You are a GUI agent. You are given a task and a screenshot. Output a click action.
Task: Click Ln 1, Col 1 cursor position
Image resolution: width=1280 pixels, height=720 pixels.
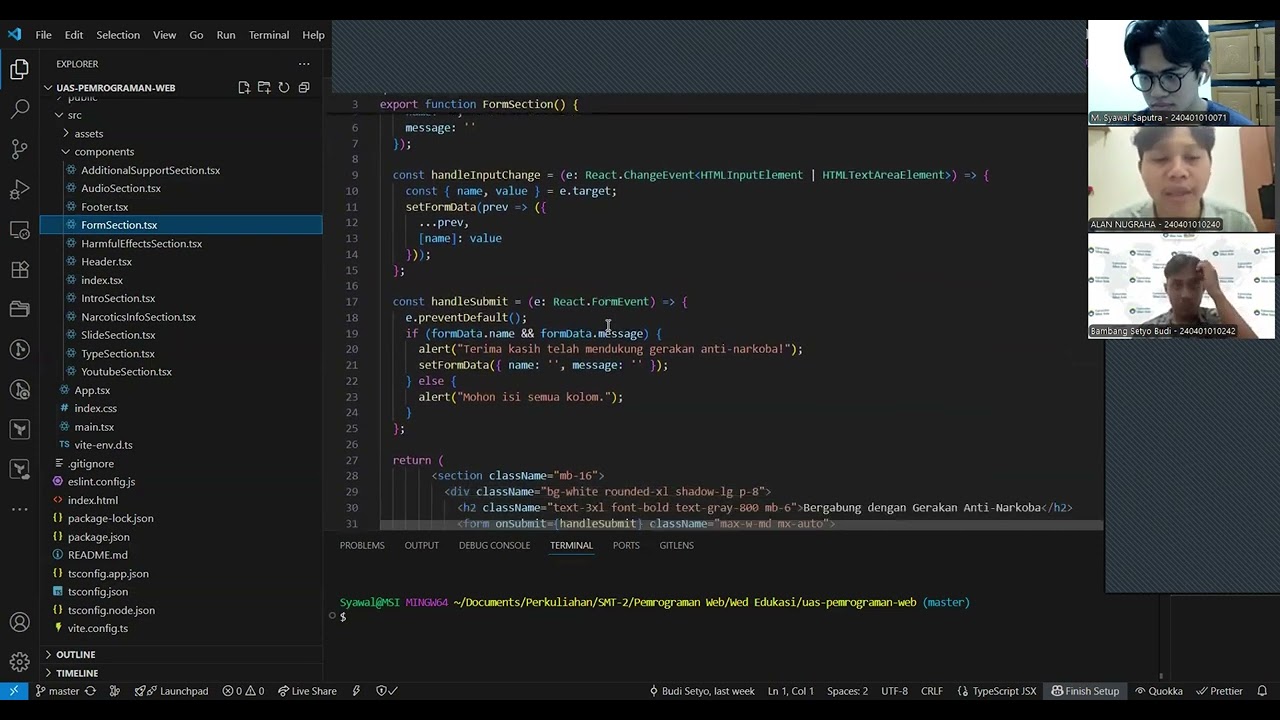(790, 691)
